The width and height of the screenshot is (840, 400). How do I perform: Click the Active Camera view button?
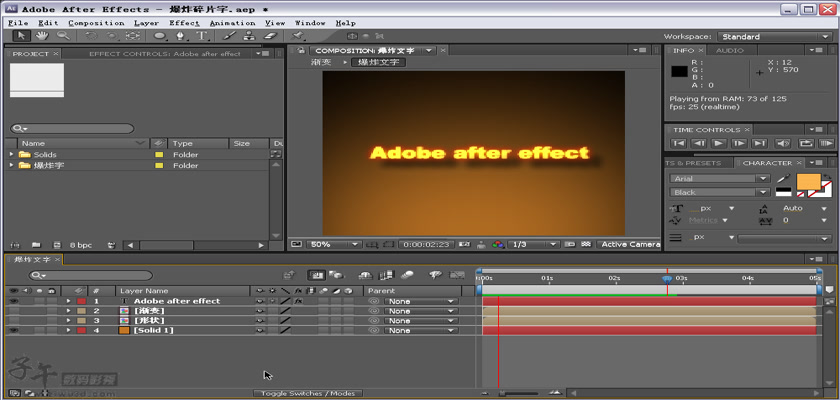point(630,244)
